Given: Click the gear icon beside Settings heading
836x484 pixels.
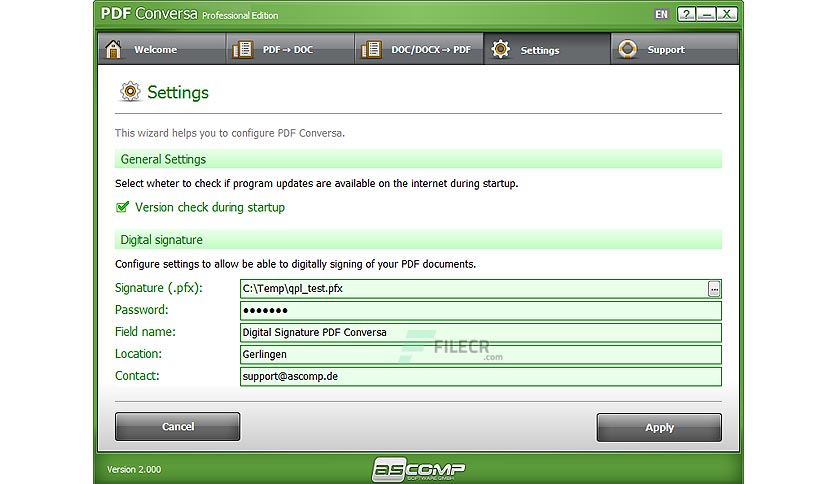Looking at the screenshot, I should (130, 92).
